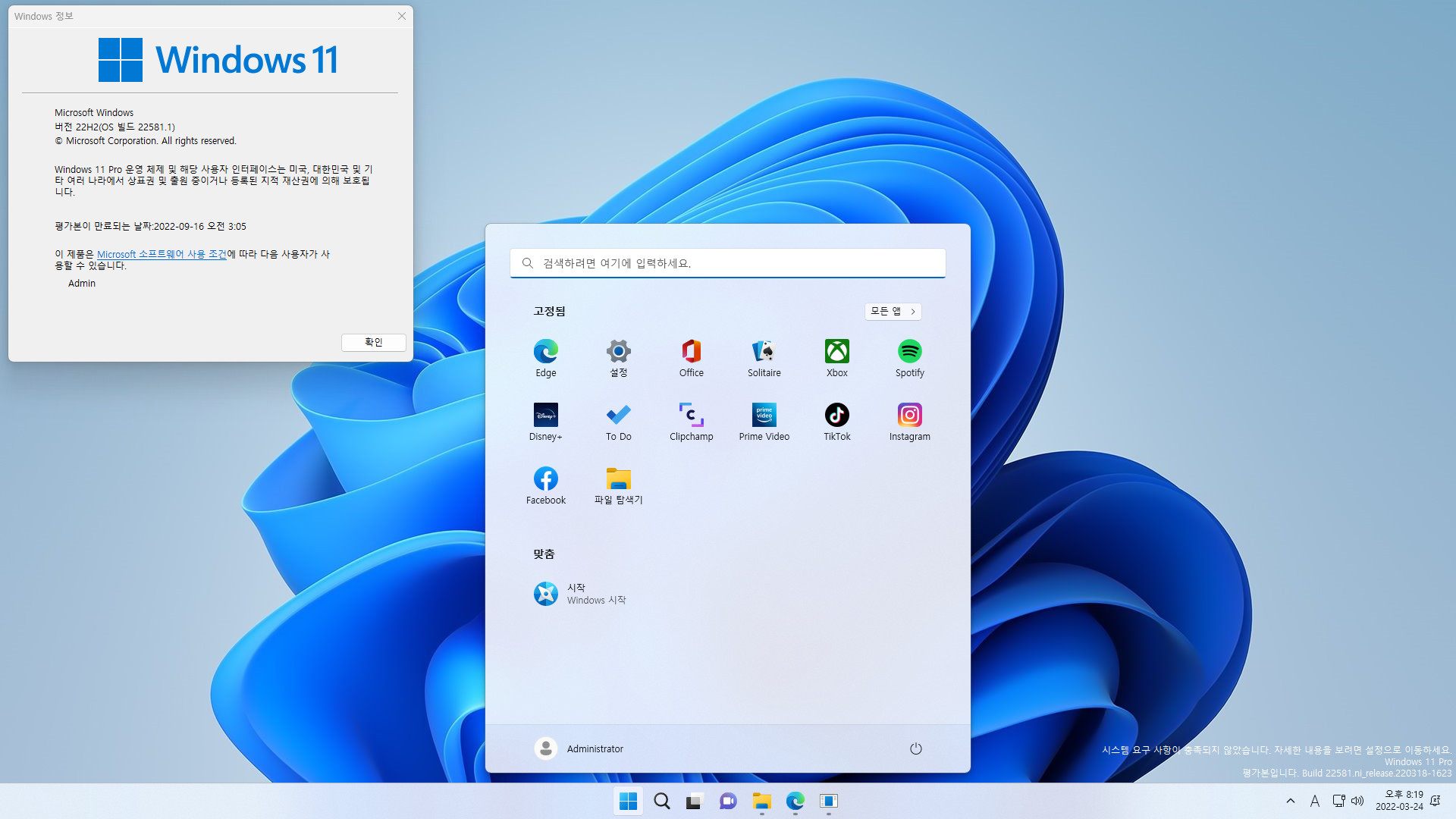Open the power options button
The height and width of the screenshot is (819, 1456).
[x=915, y=748]
